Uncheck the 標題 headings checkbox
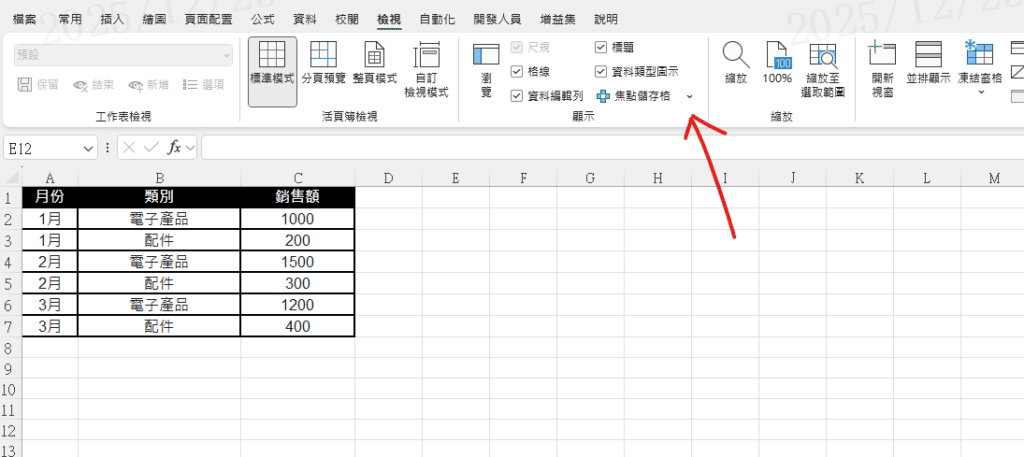 point(600,46)
